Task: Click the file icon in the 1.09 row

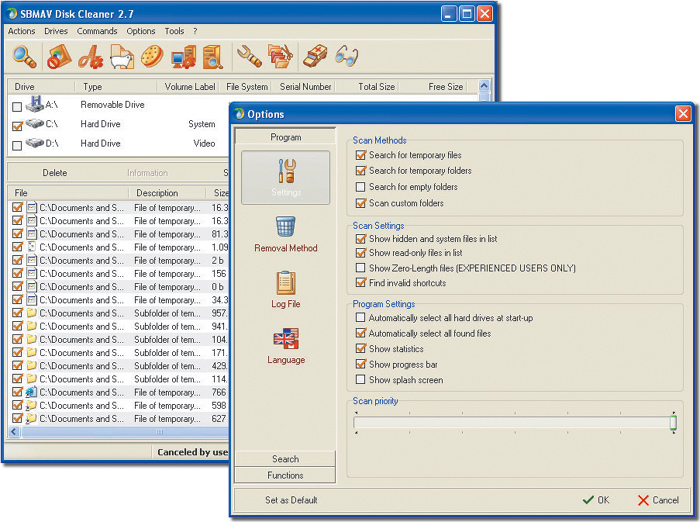Action: pos(31,247)
